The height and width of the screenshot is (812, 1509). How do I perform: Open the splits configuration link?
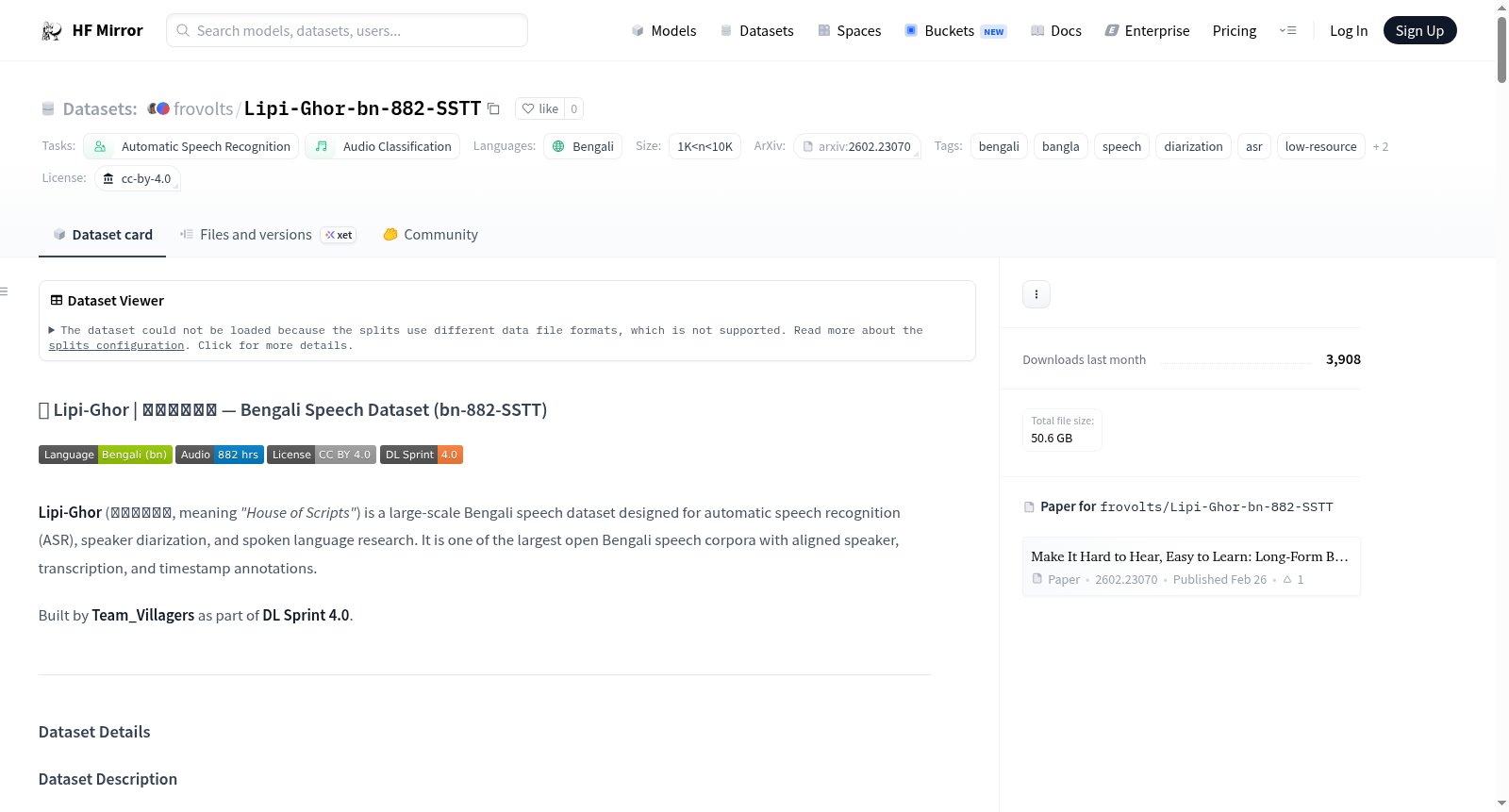[x=117, y=346]
